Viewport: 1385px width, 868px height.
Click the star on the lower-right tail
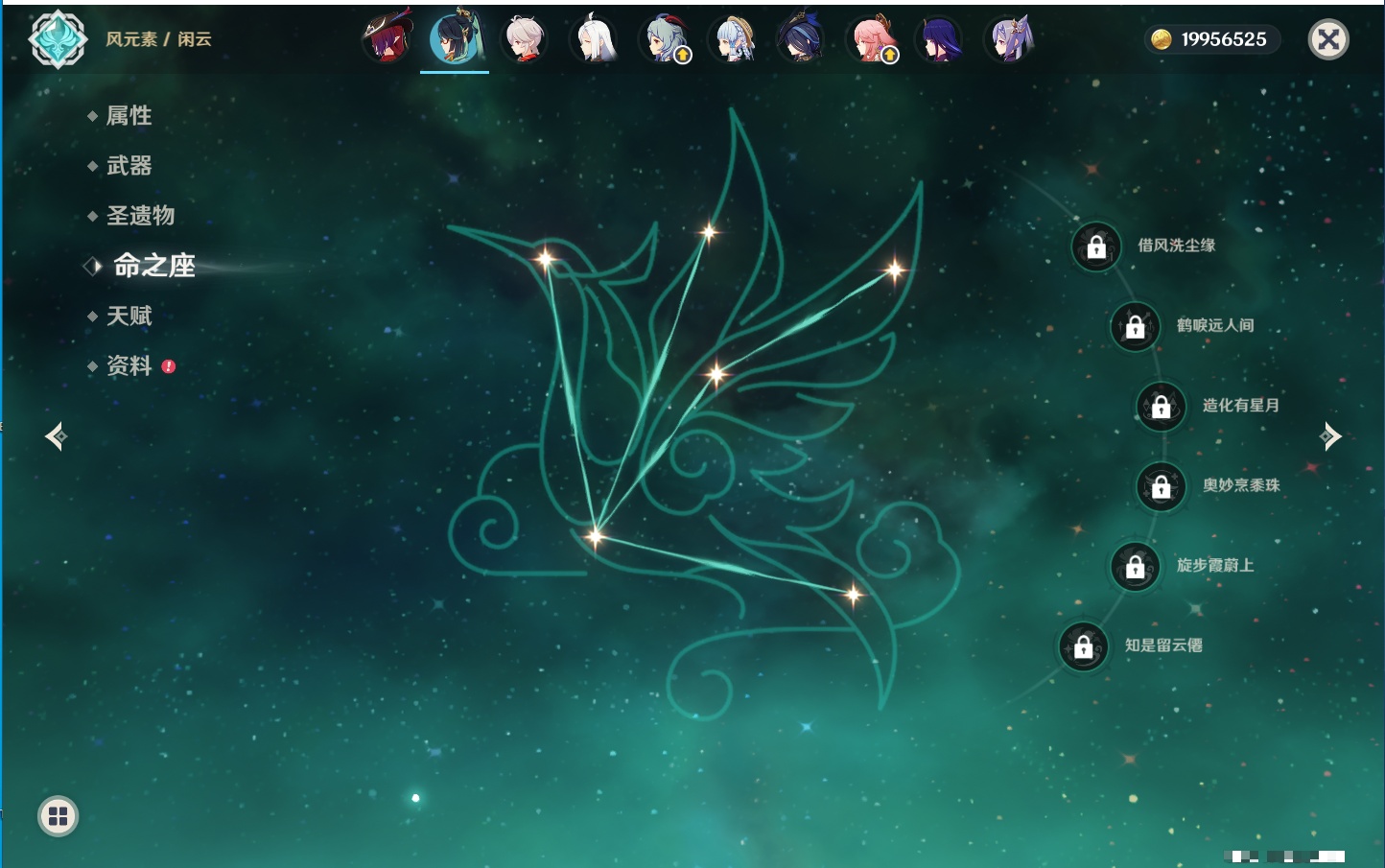(853, 595)
